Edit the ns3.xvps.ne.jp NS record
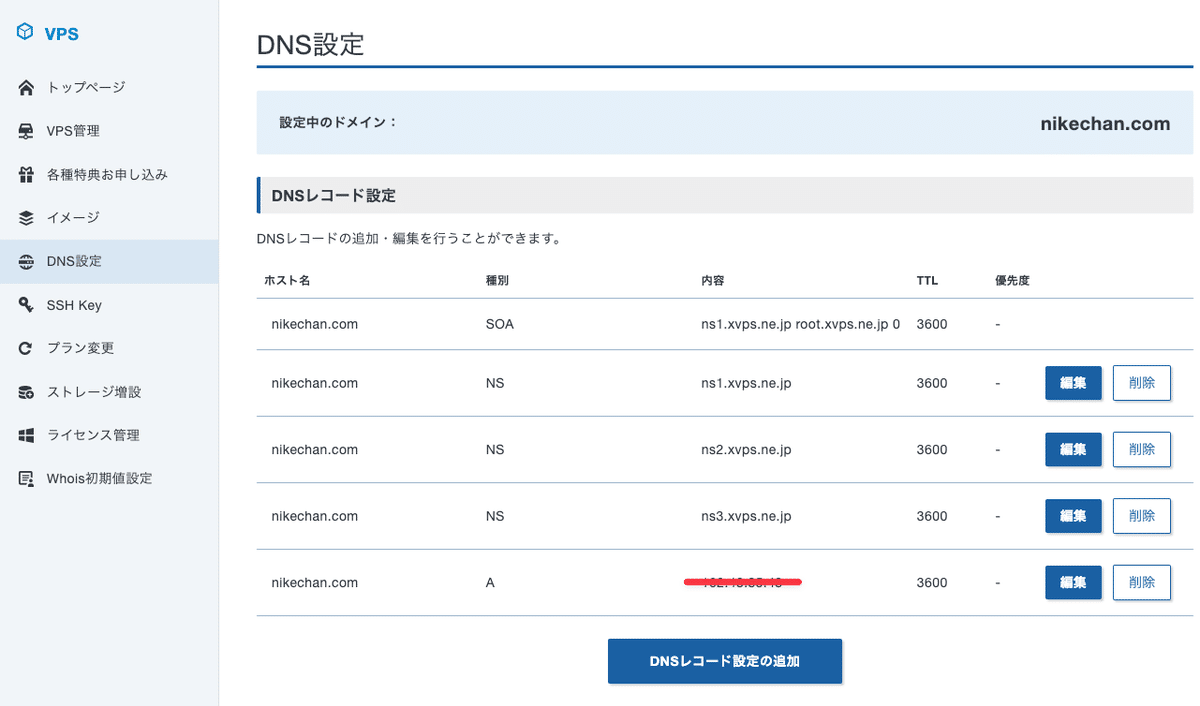1200x706 pixels. 1073,516
